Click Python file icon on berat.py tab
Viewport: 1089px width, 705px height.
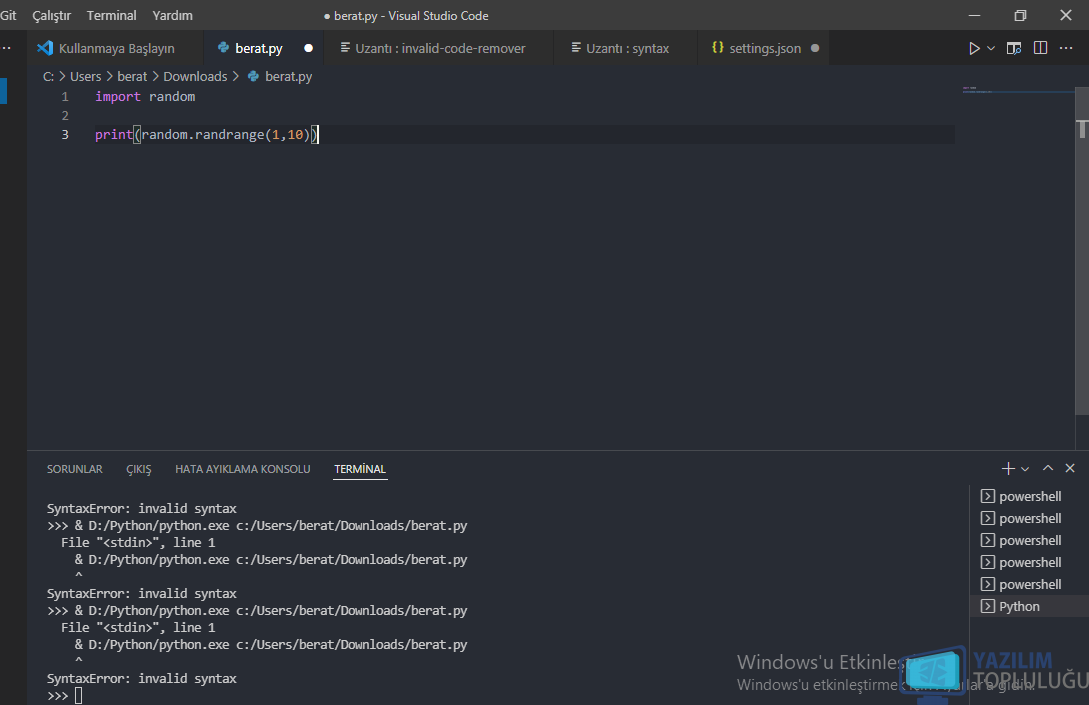(x=223, y=47)
